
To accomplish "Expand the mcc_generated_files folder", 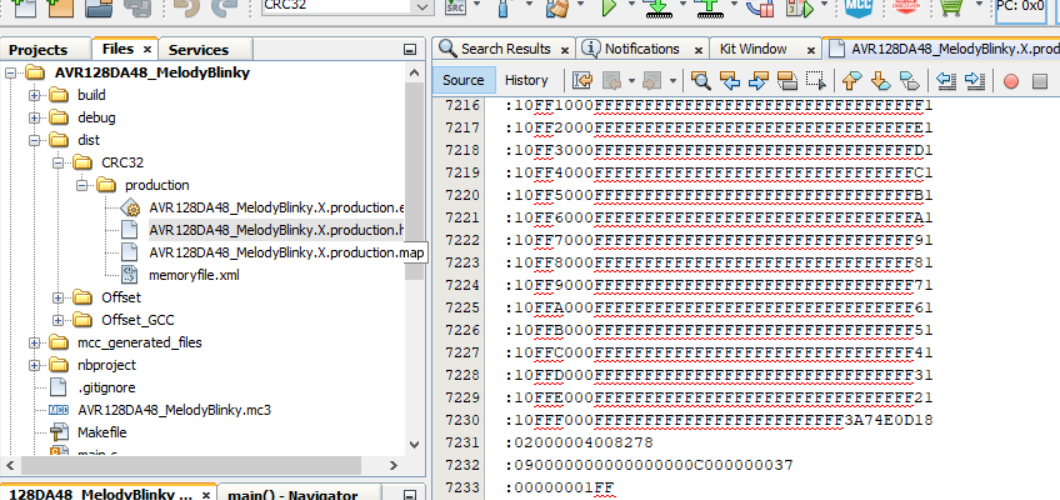I will [x=35, y=343].
